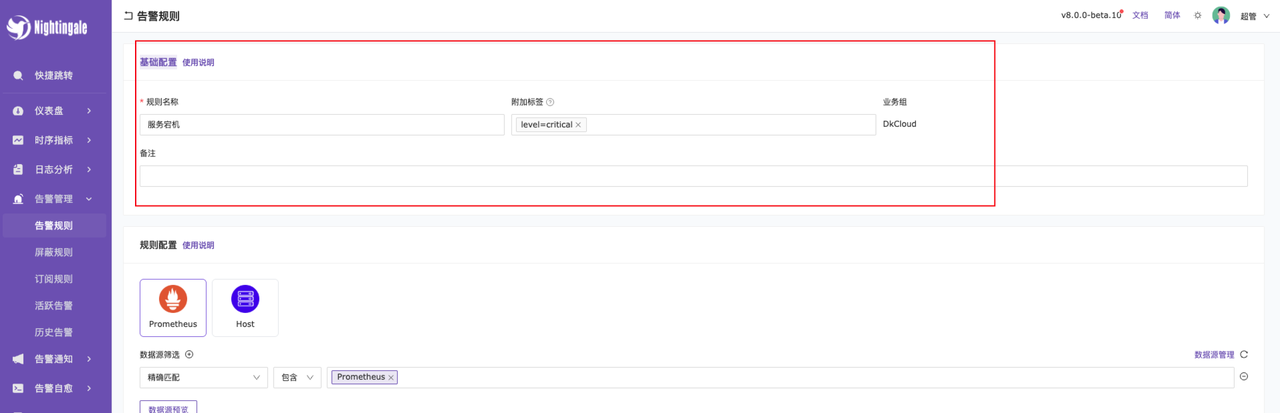1280x413 pixels.
Task: Click the 规则名称 input field
Action: [322, 125]
